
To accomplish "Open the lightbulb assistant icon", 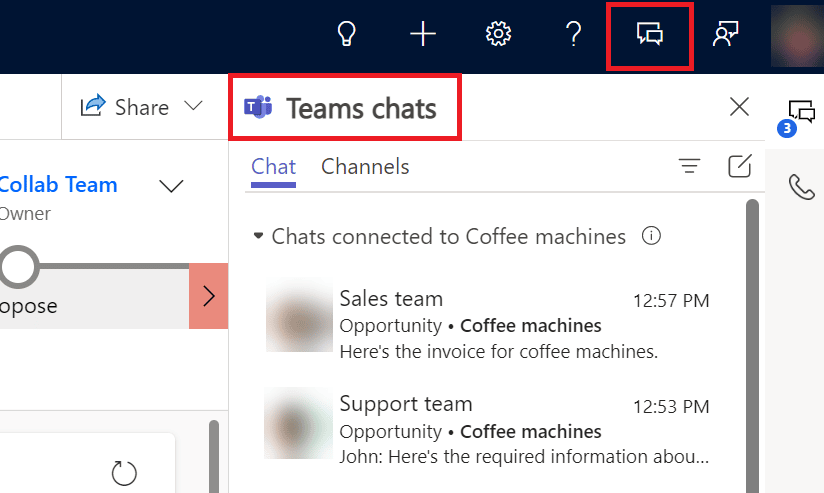I will tap(346, 34).
